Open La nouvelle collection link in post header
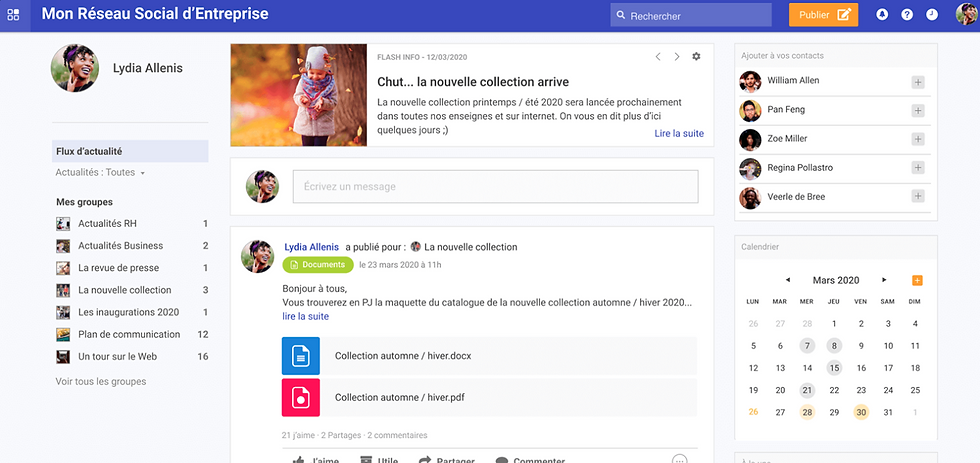Viewport: 980px width, 463px height. click(471, 247)
